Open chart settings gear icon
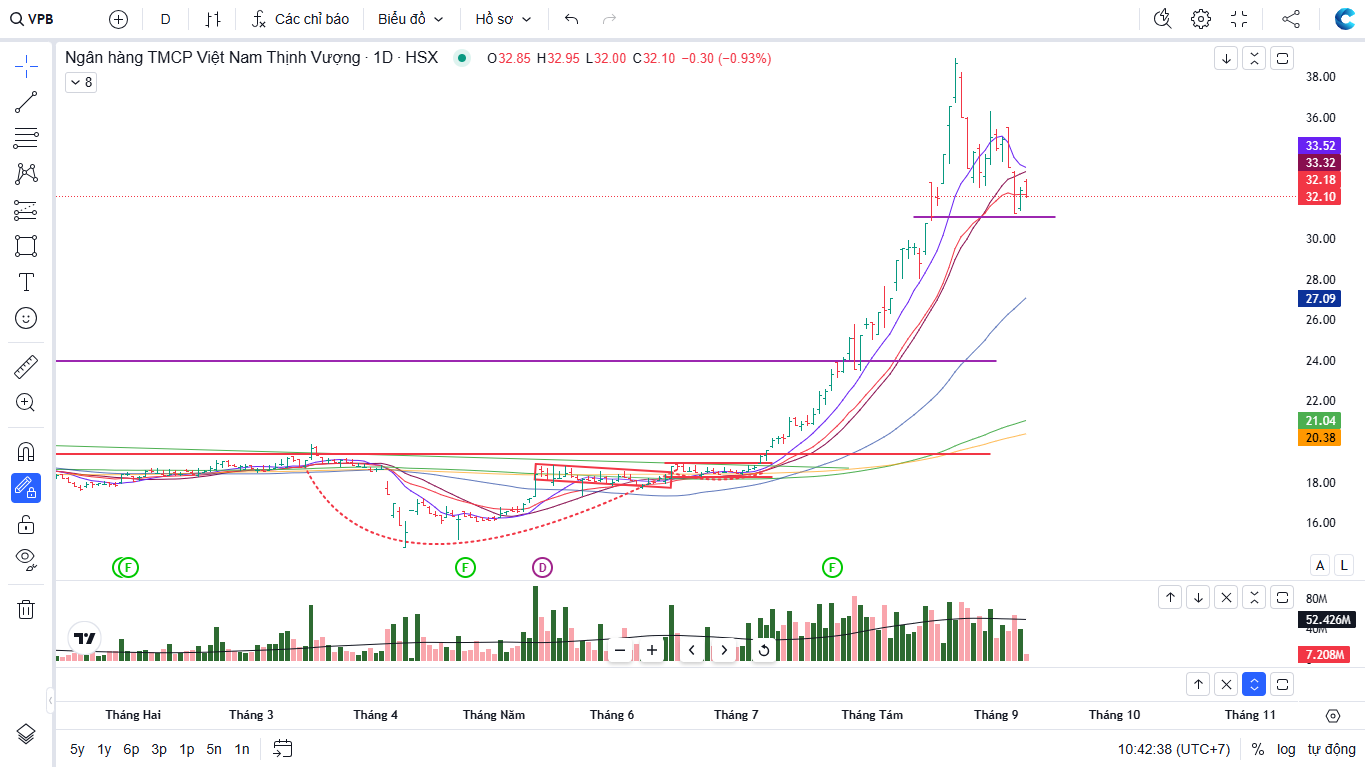The image size is (1365, 767). pyautogui.click(x=1201, y=19)
